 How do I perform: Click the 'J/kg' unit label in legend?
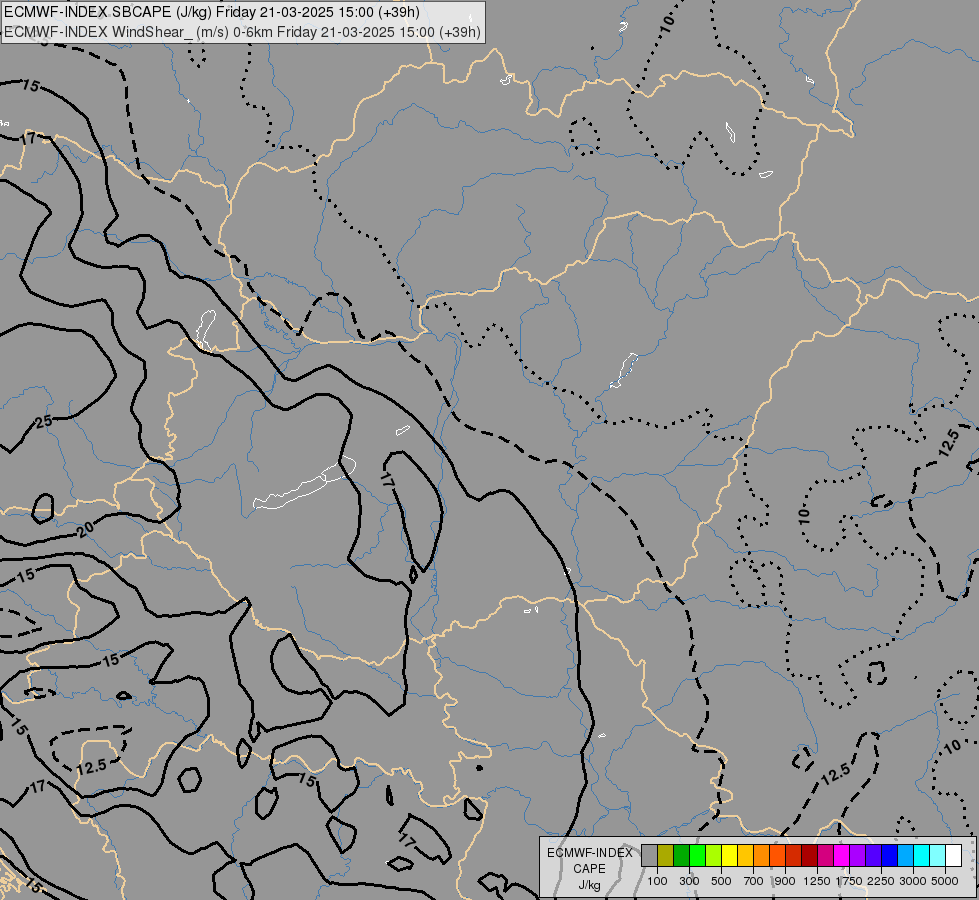coord(589,885)
